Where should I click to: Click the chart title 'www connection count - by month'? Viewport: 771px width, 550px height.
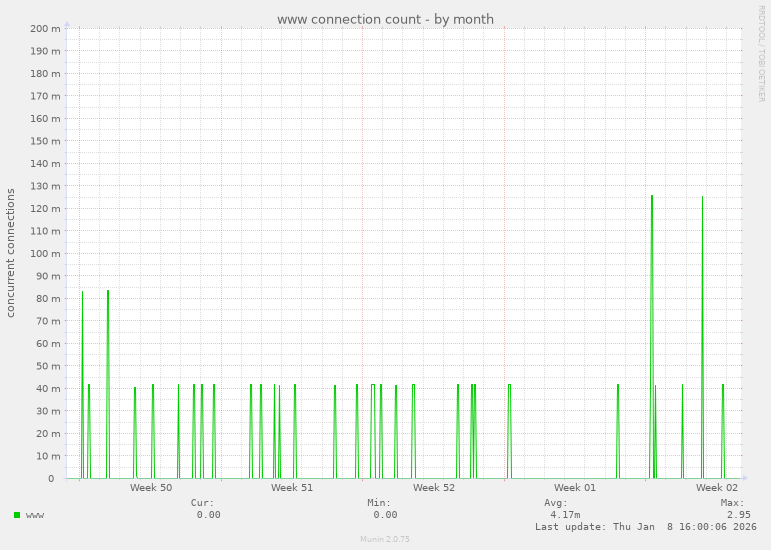pyautogui.click(x=385, y=19)
